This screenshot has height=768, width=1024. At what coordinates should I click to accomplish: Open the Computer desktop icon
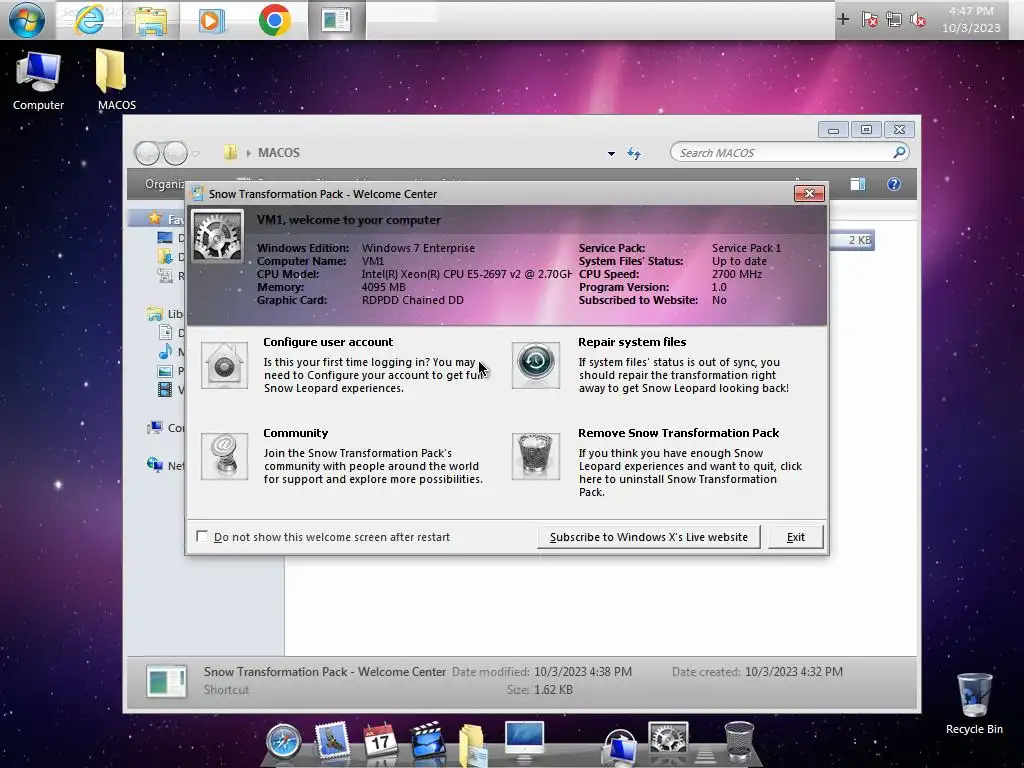tap(39, 81)
